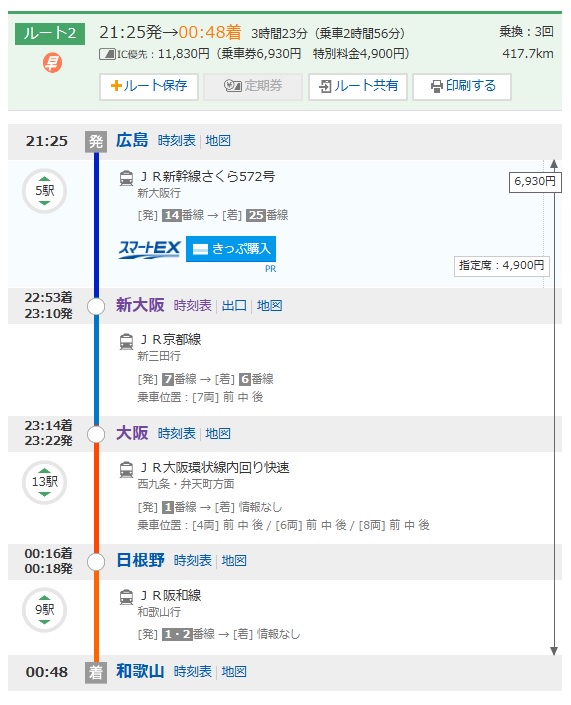This screenshot has height=705, width=571.
Task: Expand the 9駅 stops on 阪和線
Action: click(45, 610)
